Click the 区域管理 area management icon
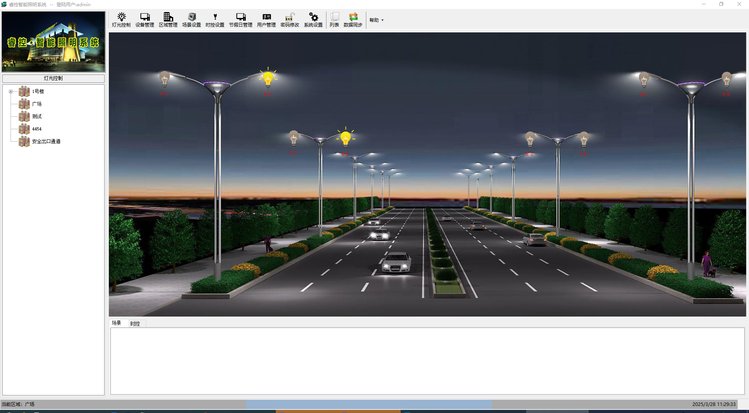 [x=168, y=19]
